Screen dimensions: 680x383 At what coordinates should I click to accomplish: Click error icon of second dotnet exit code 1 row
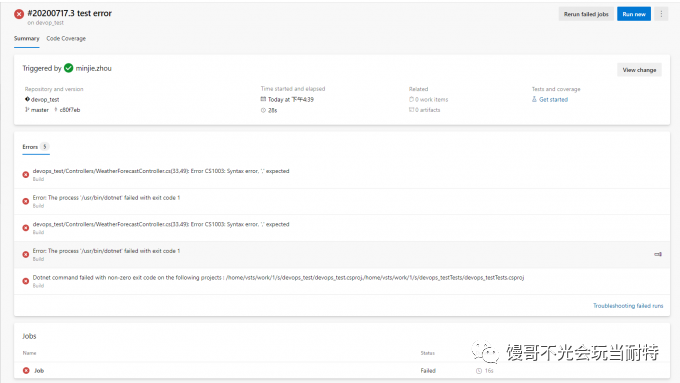[26, 254]
